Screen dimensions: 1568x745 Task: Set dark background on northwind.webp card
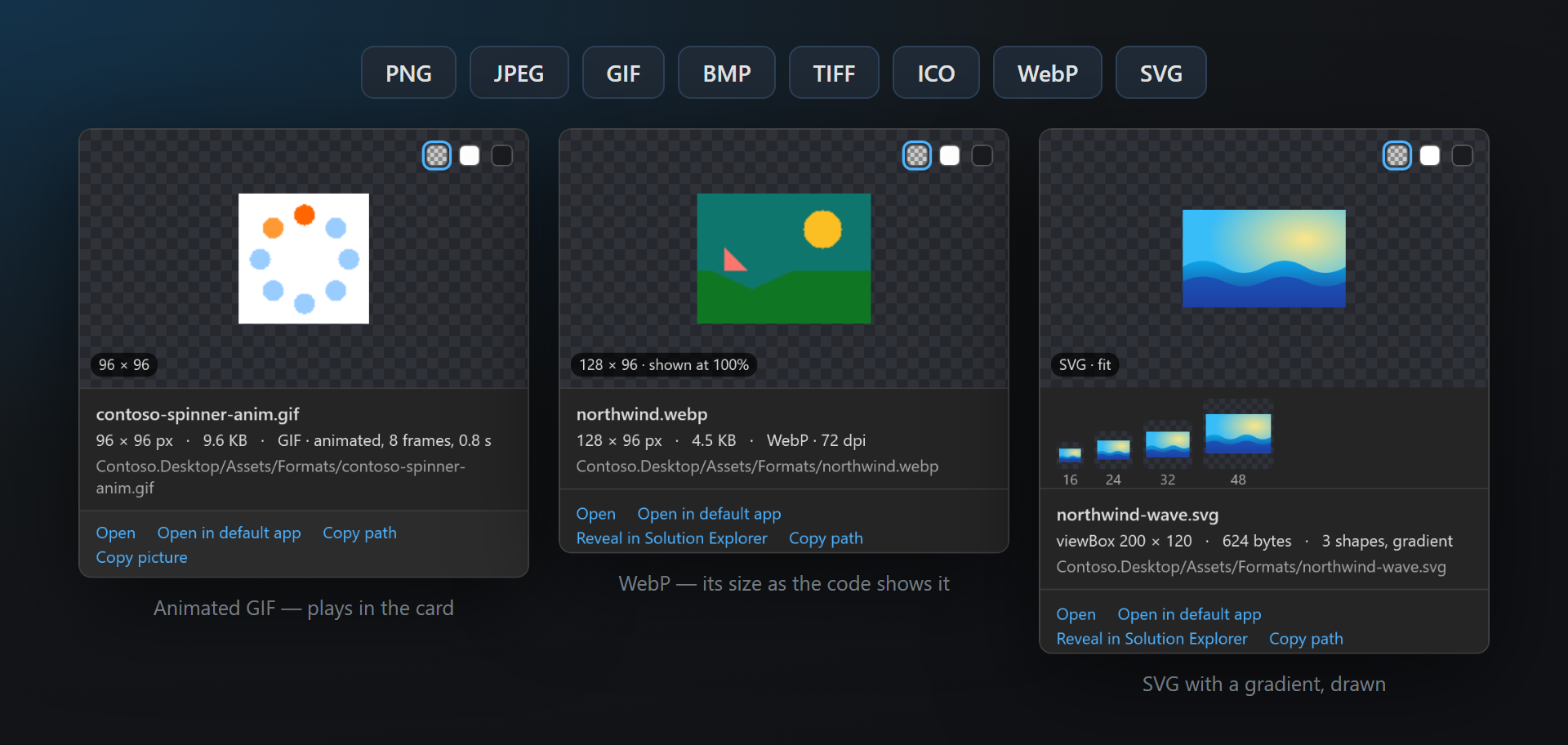pyautogui.click(x=982, y=155)
